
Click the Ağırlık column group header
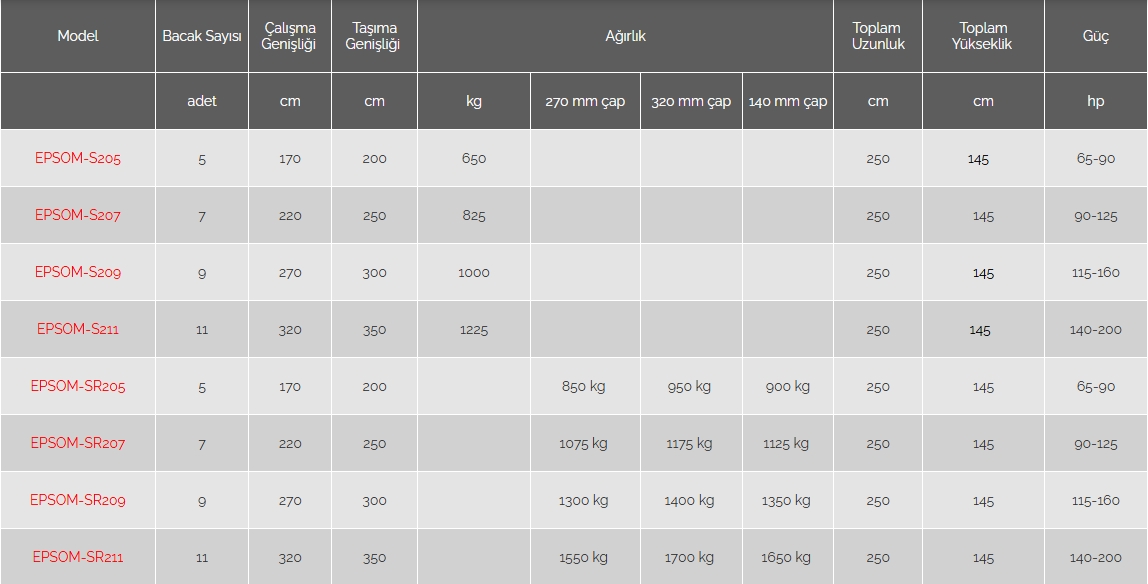pos(625,36)
